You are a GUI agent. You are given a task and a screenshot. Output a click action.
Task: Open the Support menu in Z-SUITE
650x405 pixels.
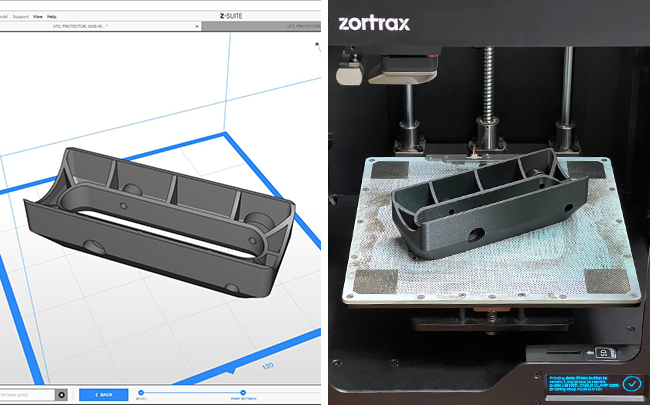(20, 17)
